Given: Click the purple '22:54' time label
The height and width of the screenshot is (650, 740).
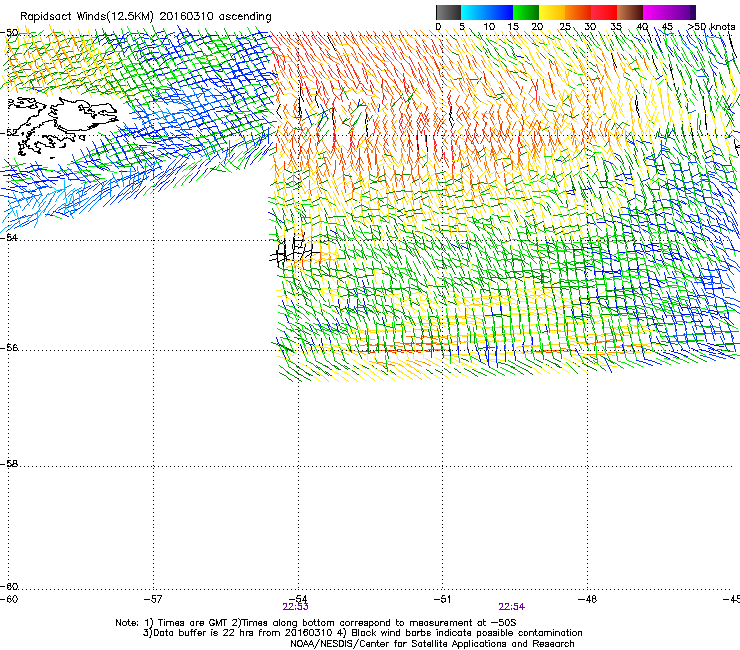Looking at the screenshot, I should (x=512, y=607).
